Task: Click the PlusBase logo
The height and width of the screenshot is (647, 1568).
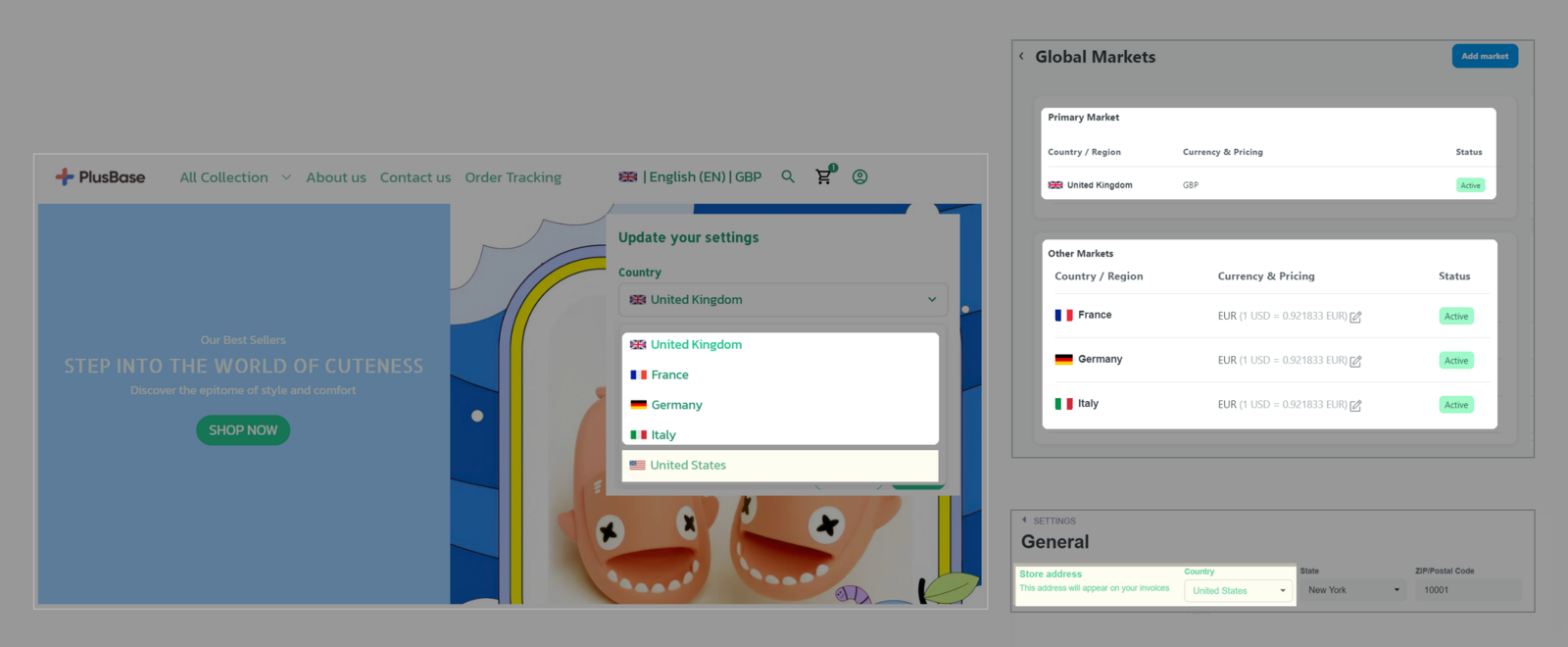Action: 101,177
